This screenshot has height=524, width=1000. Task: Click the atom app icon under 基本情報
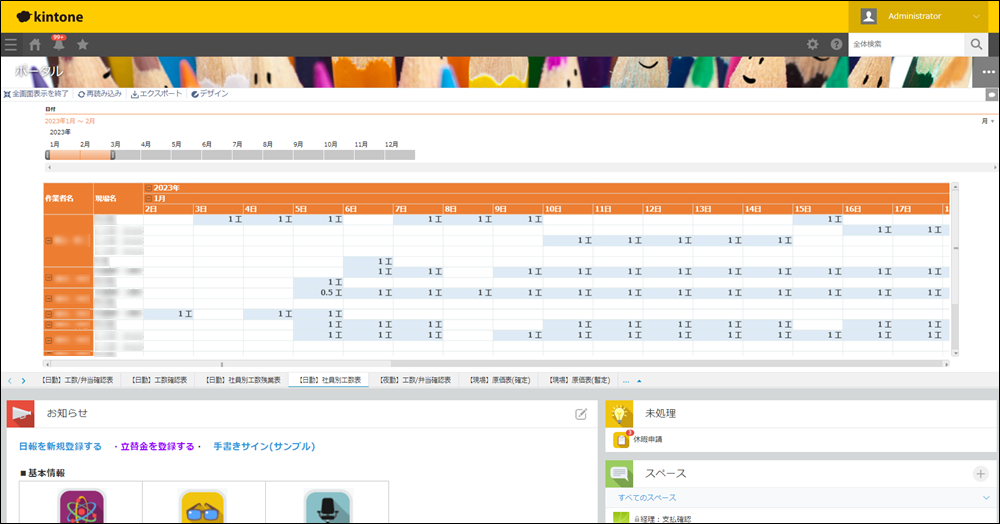[x=82, y=507]
